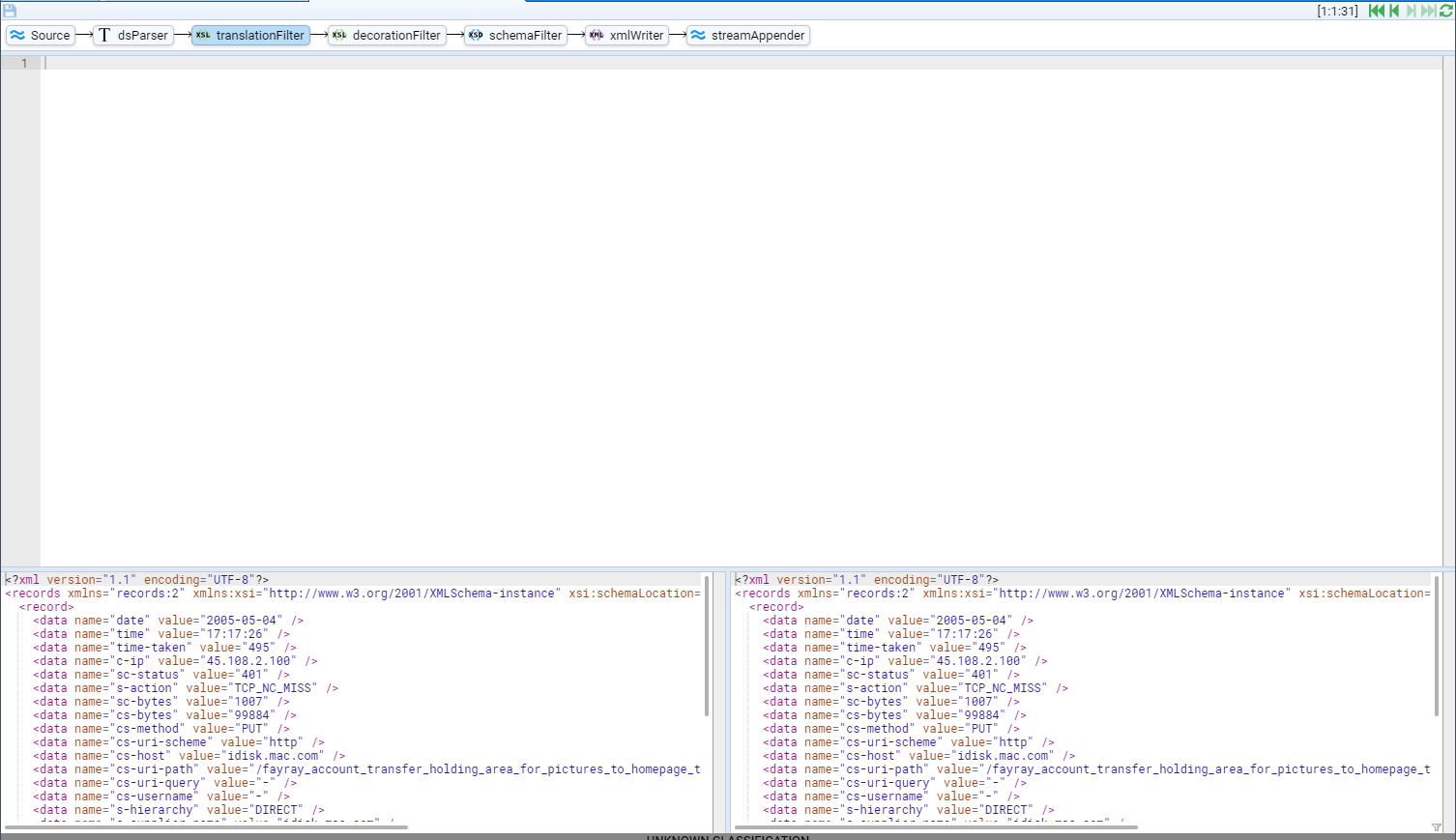Step to first record button
This screenshot has height=840, width=1456.
tap(1376, 11)
